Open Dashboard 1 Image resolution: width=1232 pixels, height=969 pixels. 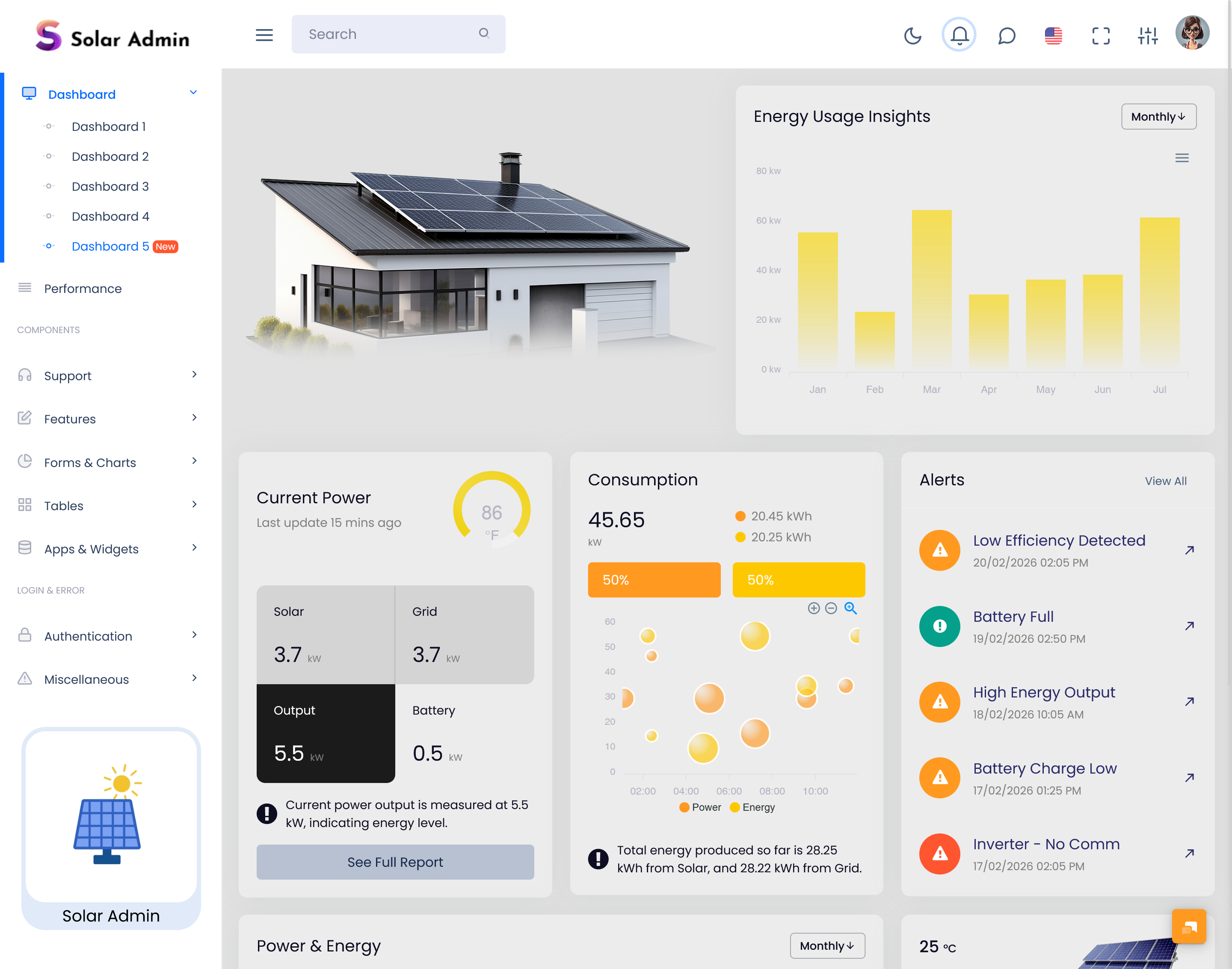(108, 127)
